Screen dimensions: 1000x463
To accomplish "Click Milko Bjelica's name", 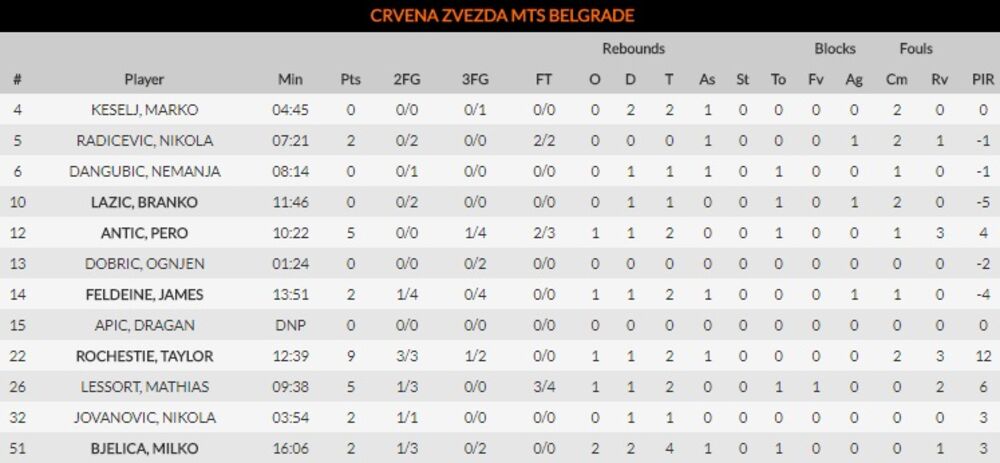I will pyautogui.click(x=145, y=449).
